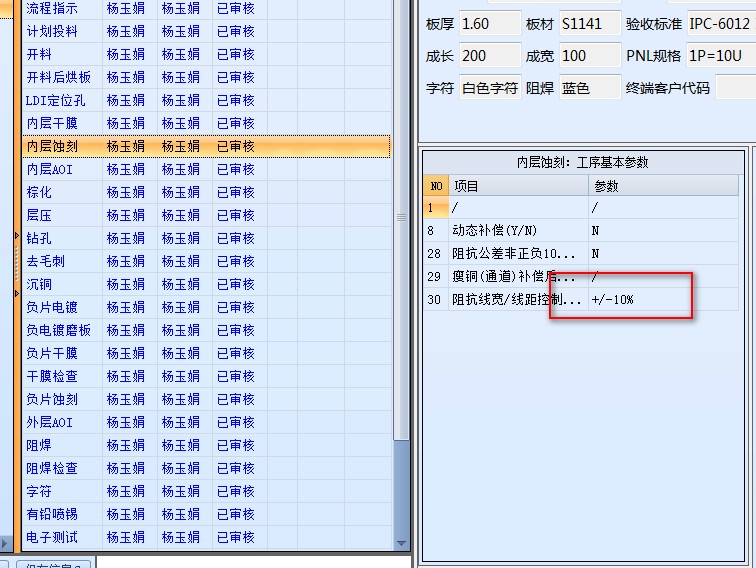Viewport: 756px width, 568px height.
Task: Select the 外层AOI process row
Action: tap(206, 422)
